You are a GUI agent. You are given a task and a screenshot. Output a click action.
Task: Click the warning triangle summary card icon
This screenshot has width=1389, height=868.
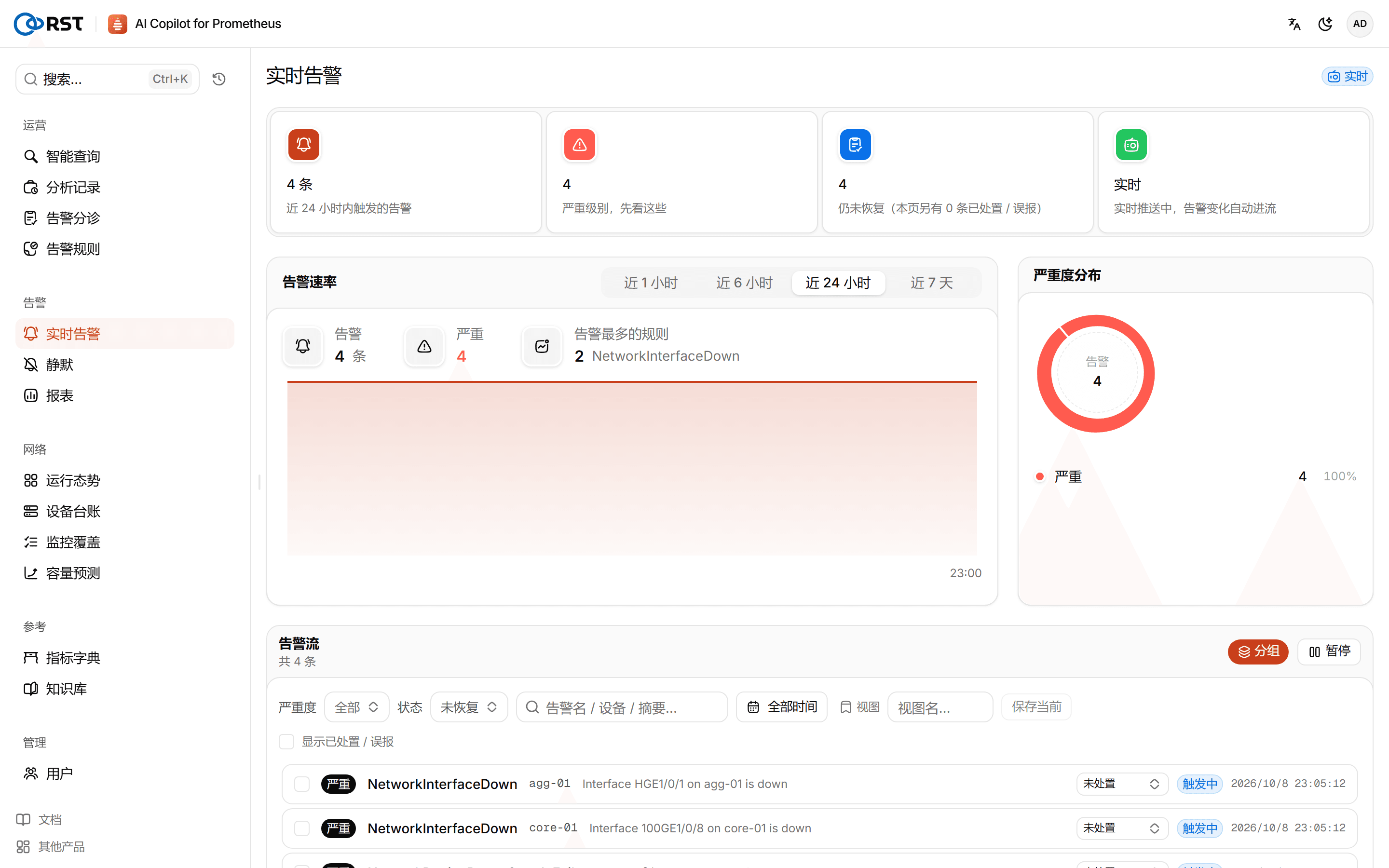(580, 145)
